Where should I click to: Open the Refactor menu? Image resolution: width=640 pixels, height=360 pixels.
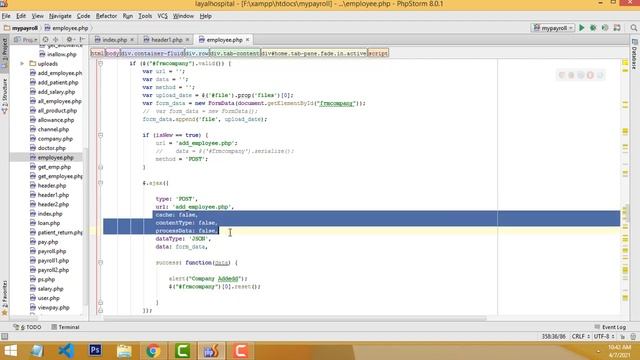click(x=106, y=16)
